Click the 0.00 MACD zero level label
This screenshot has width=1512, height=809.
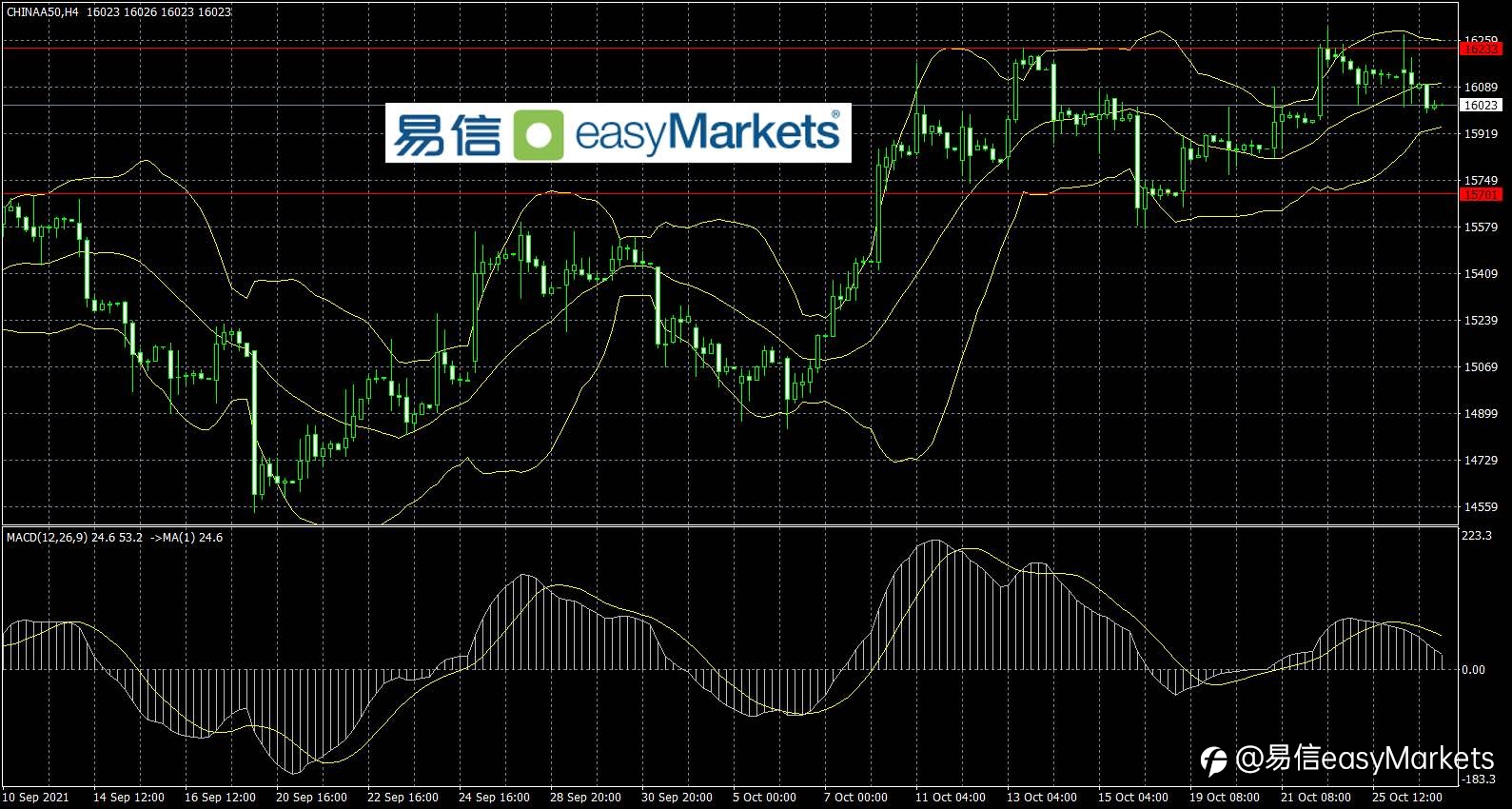click(x=1473, y=670)
